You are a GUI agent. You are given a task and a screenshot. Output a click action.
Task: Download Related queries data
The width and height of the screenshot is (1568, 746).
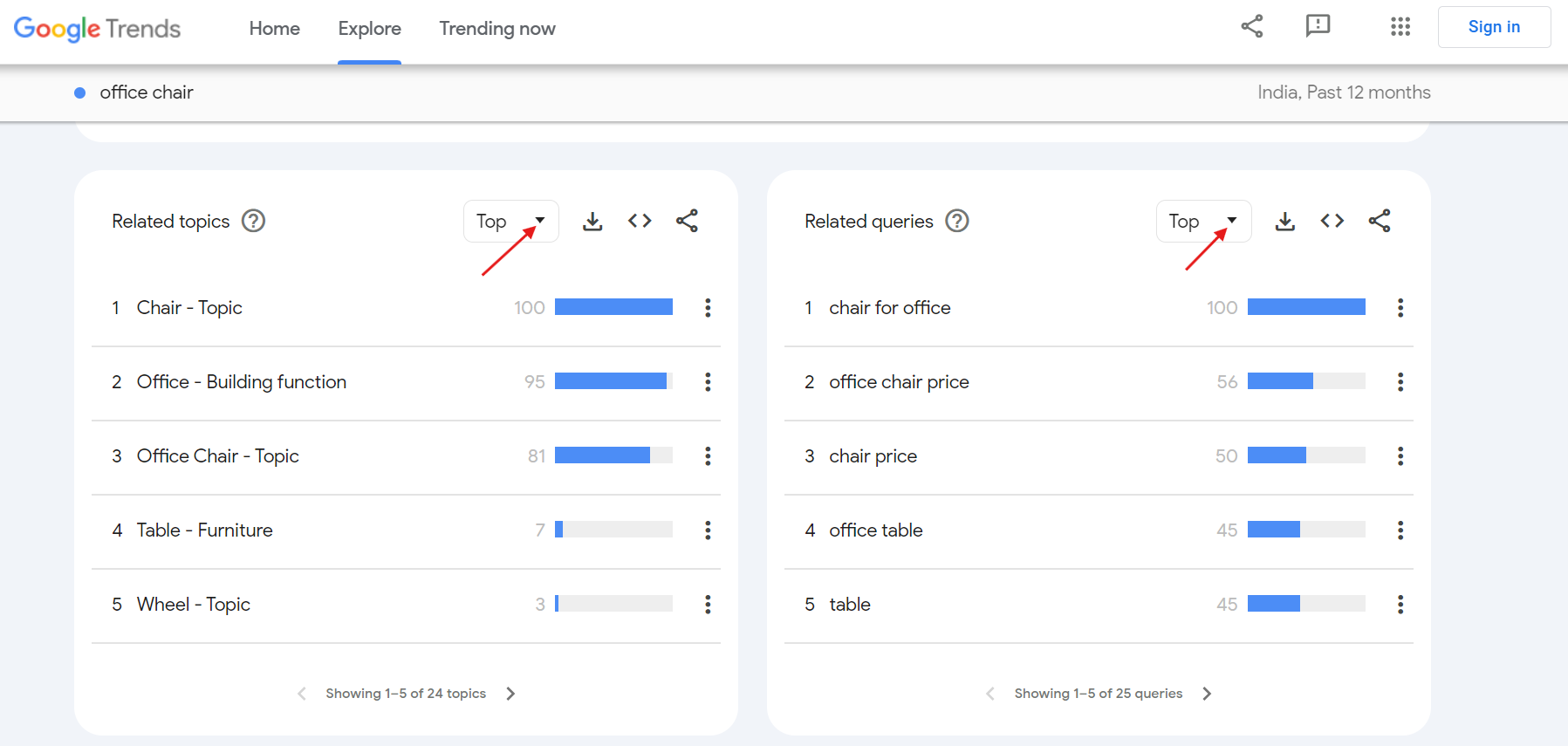tap(1284, 222)
